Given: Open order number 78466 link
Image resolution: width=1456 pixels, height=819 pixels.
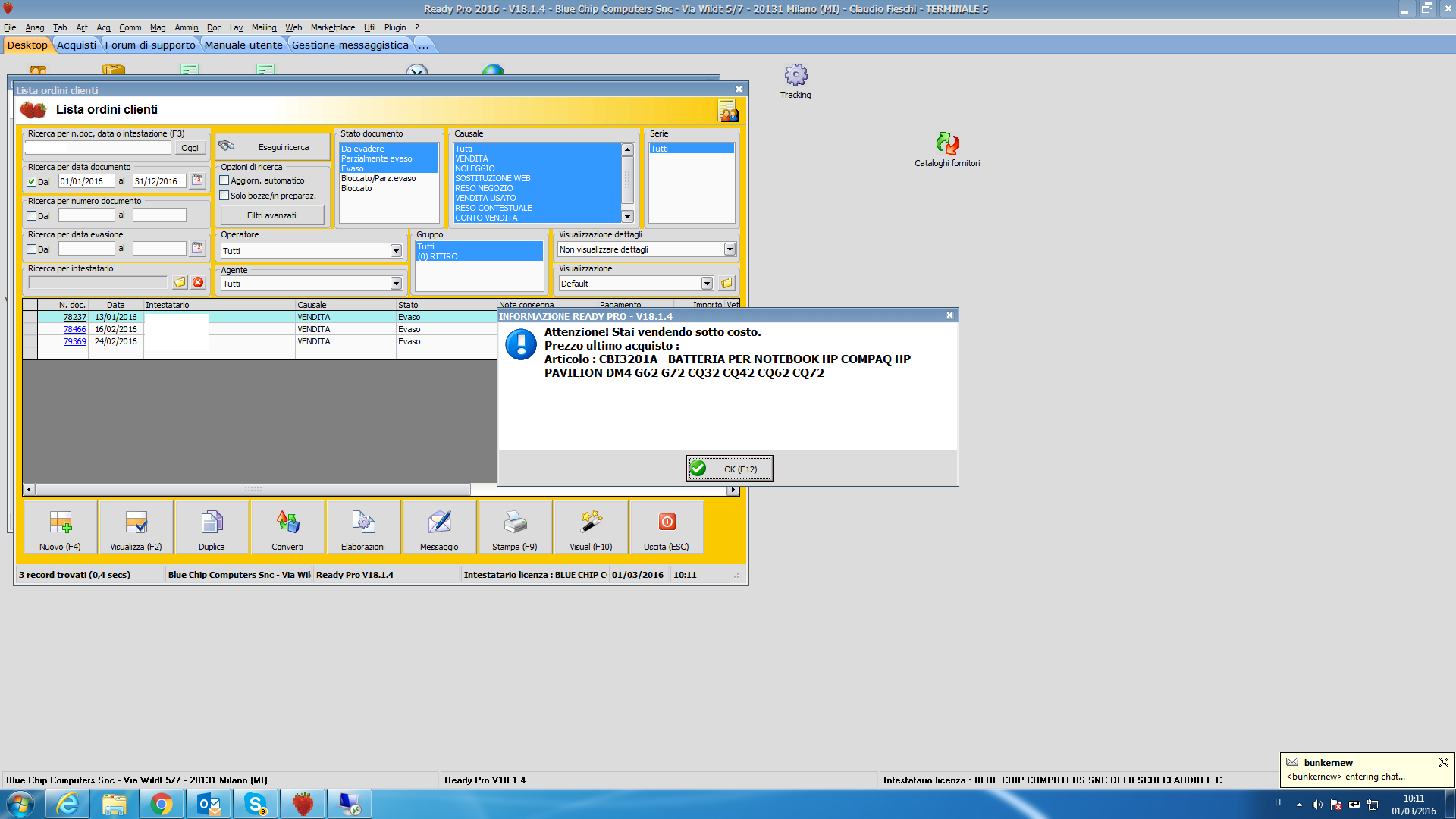Looking at the screenshot, I should pyautogui.click(x=74, y=330).
